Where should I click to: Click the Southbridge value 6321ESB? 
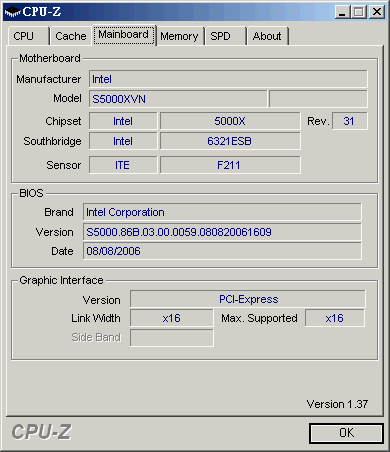click(x=230, y=141)
